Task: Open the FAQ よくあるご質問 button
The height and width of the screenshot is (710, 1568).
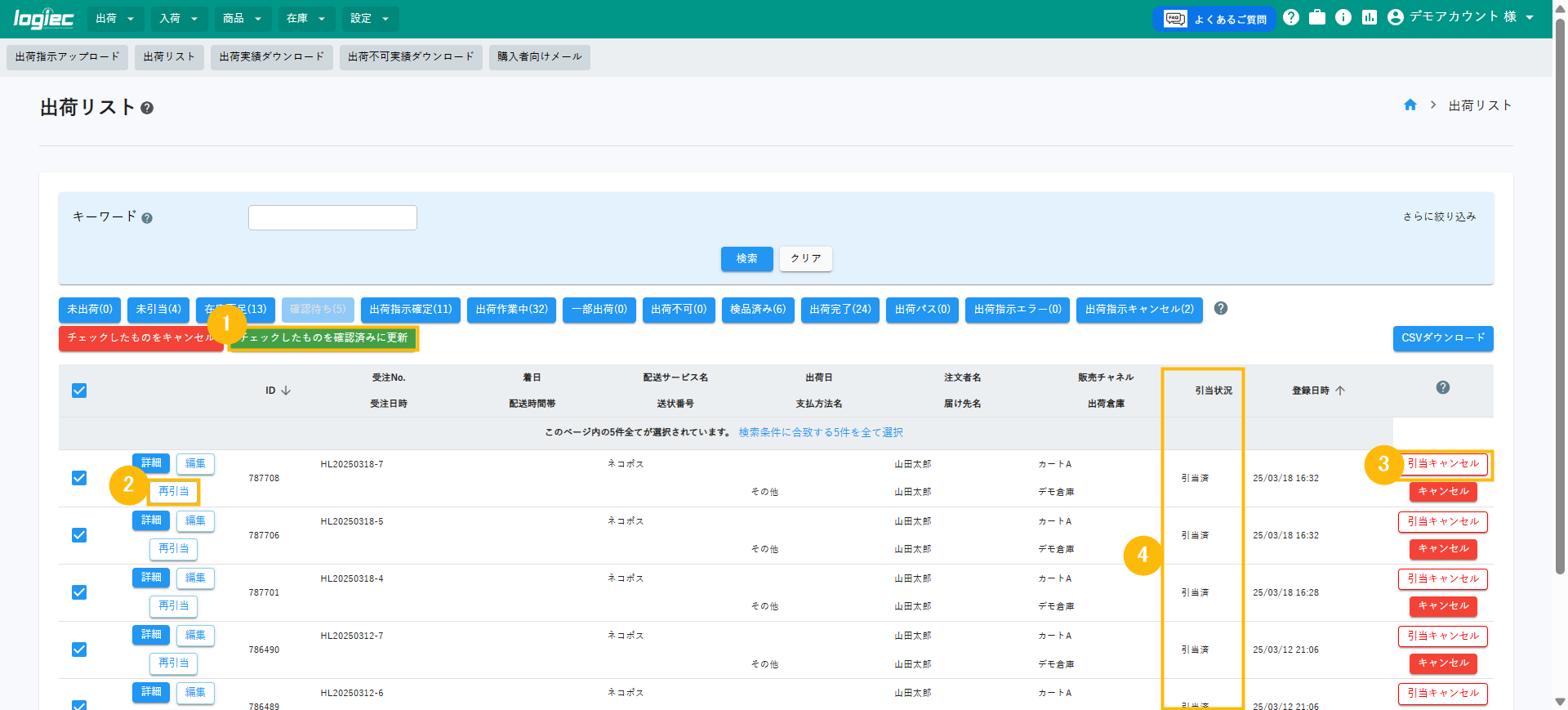Action: coord(1214,19)
